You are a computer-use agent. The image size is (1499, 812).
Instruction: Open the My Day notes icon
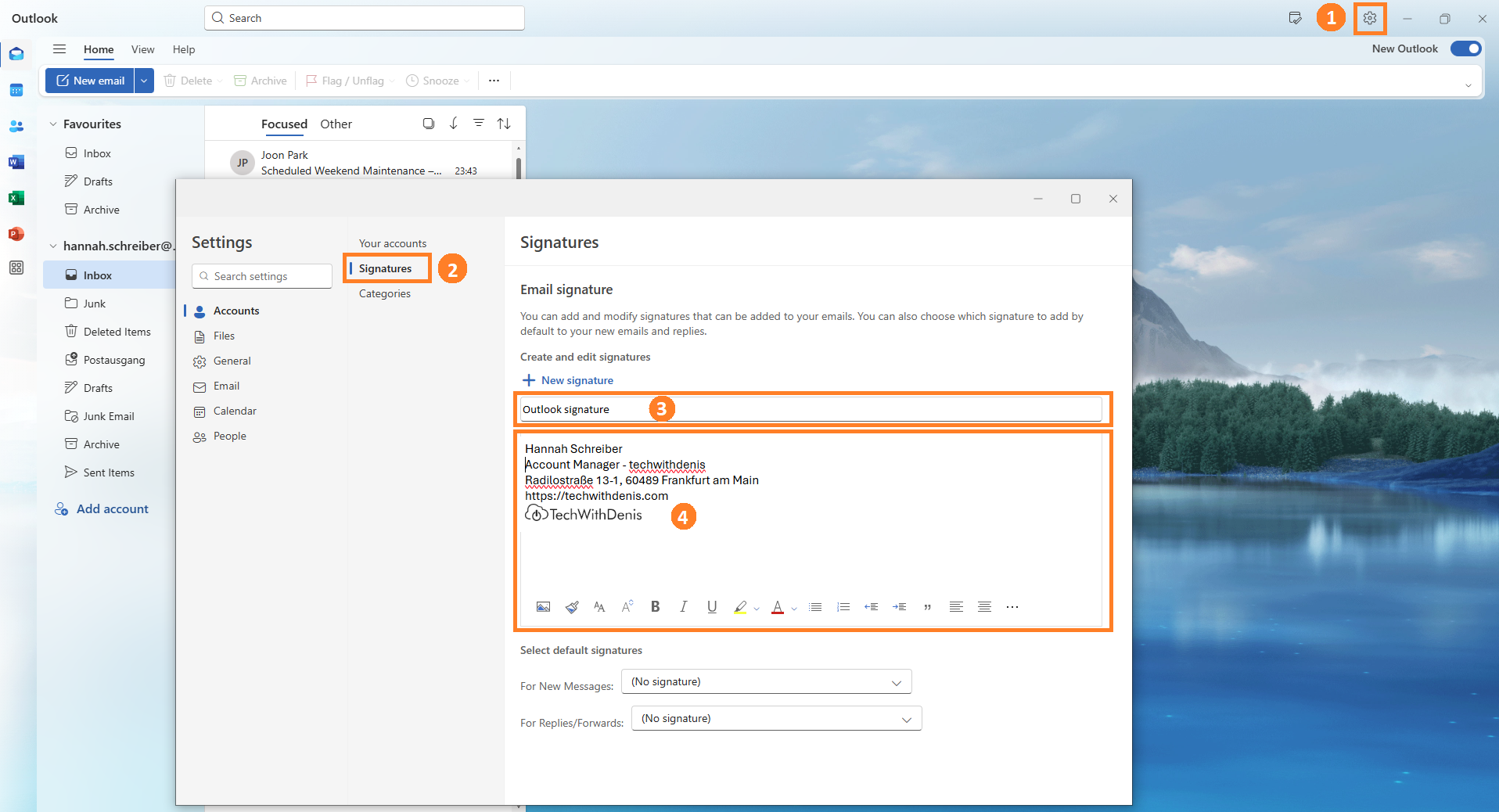tap(1295, 18)
